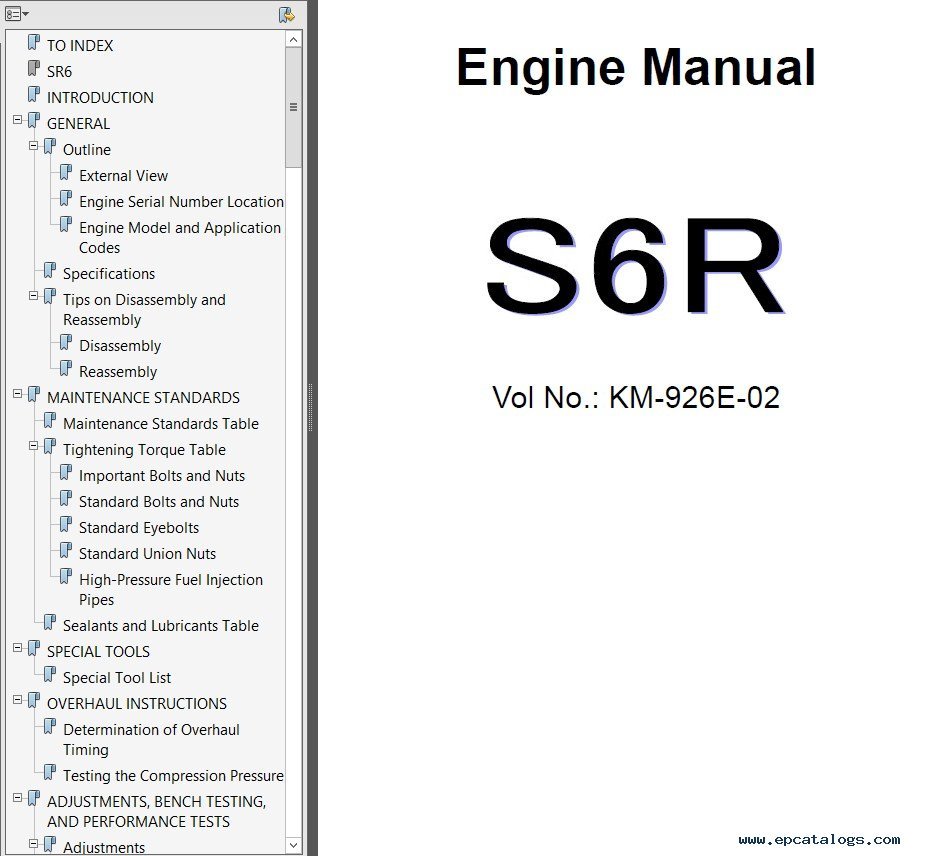
Task: Open the bookmarks options menu icon
Action: (x=16, y=13)
